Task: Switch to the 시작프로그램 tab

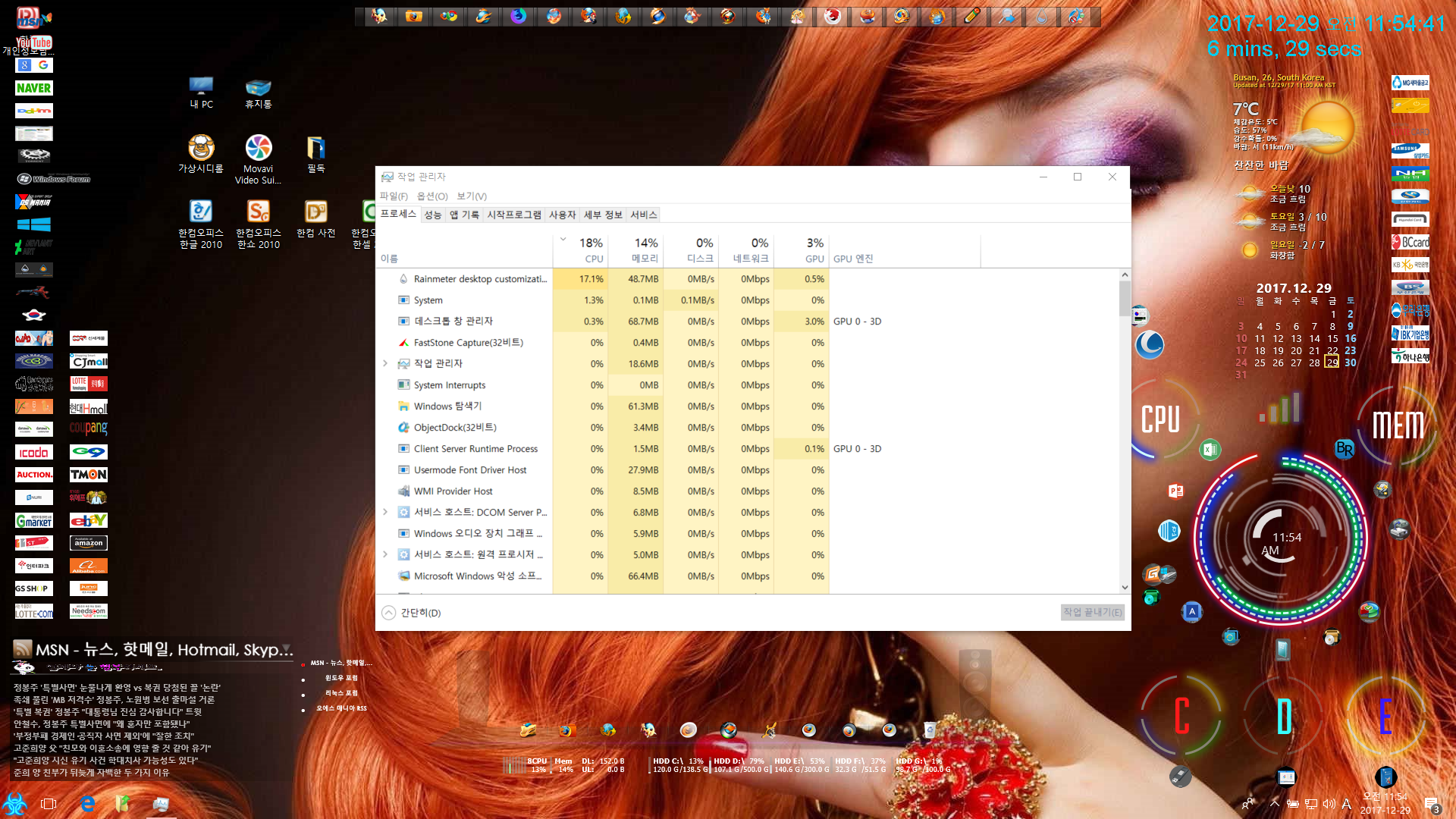Action: 514,215
